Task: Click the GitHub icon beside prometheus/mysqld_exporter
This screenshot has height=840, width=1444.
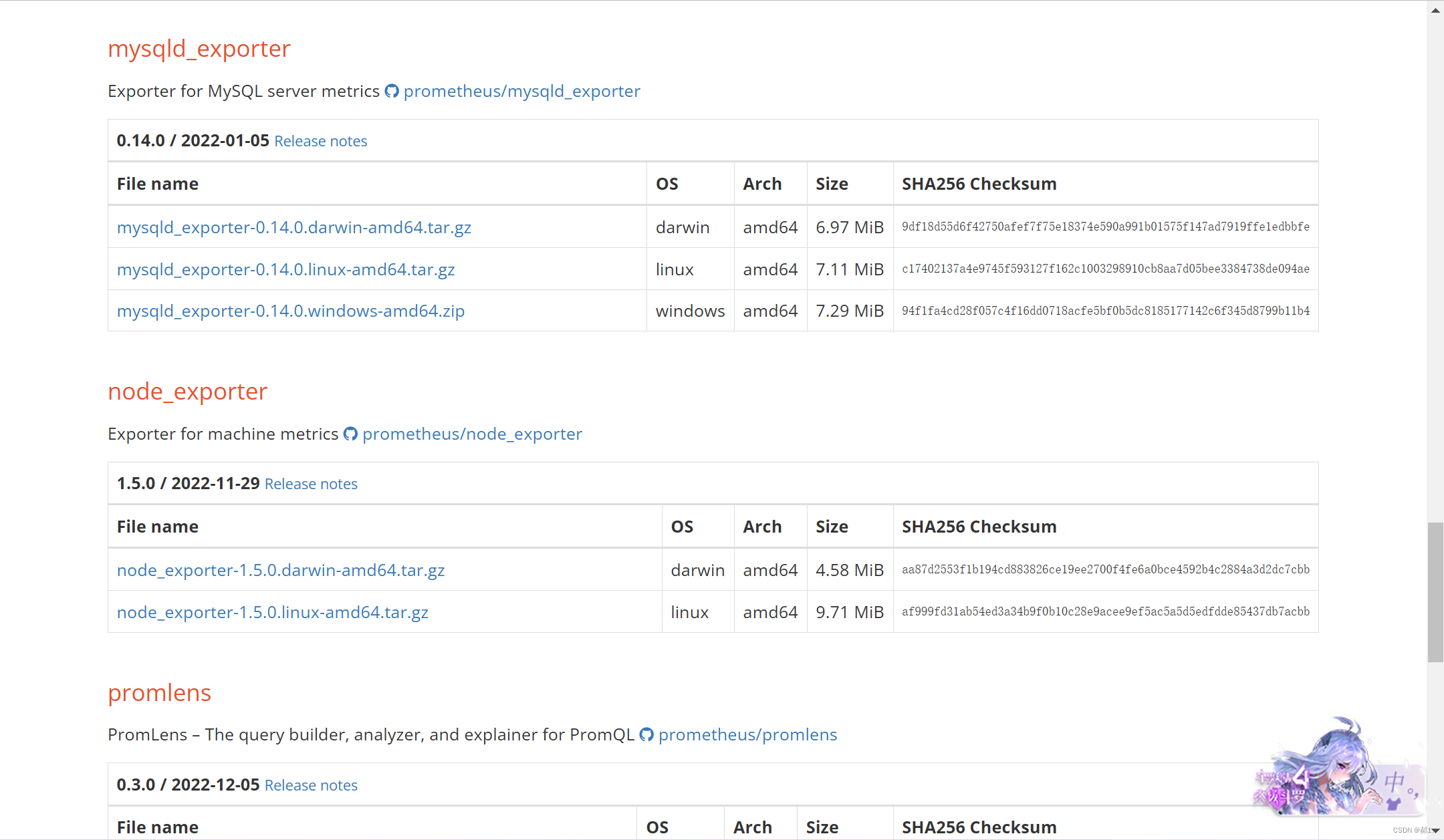Action: pyautogui.click(x=392, y=91)
